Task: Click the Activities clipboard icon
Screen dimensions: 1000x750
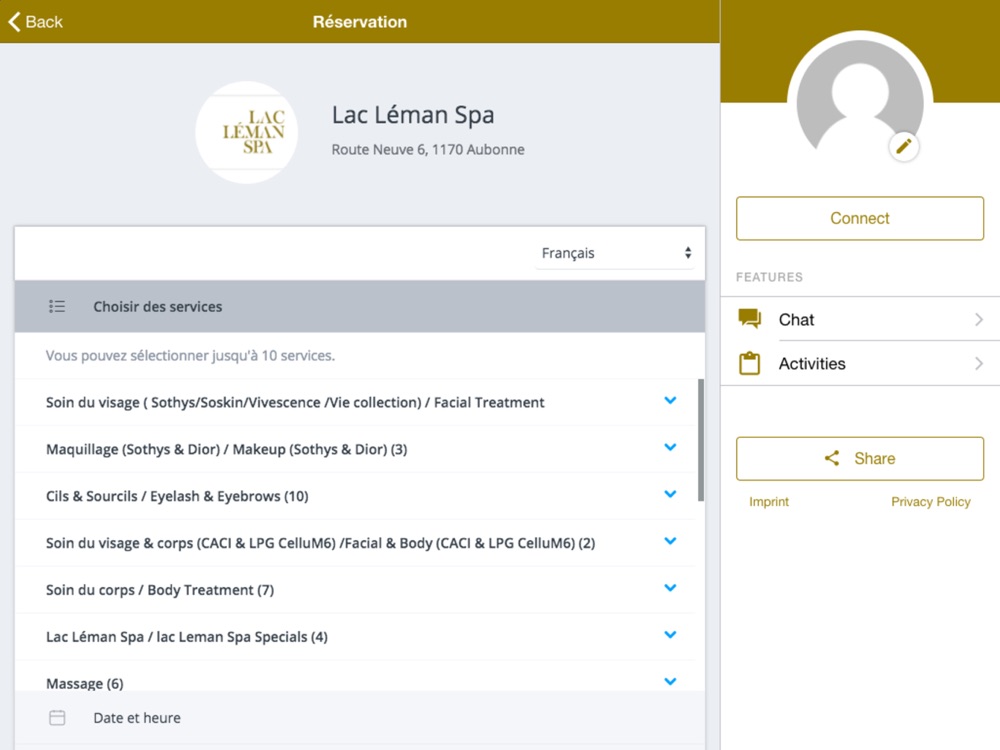Action: coord(749,364)
